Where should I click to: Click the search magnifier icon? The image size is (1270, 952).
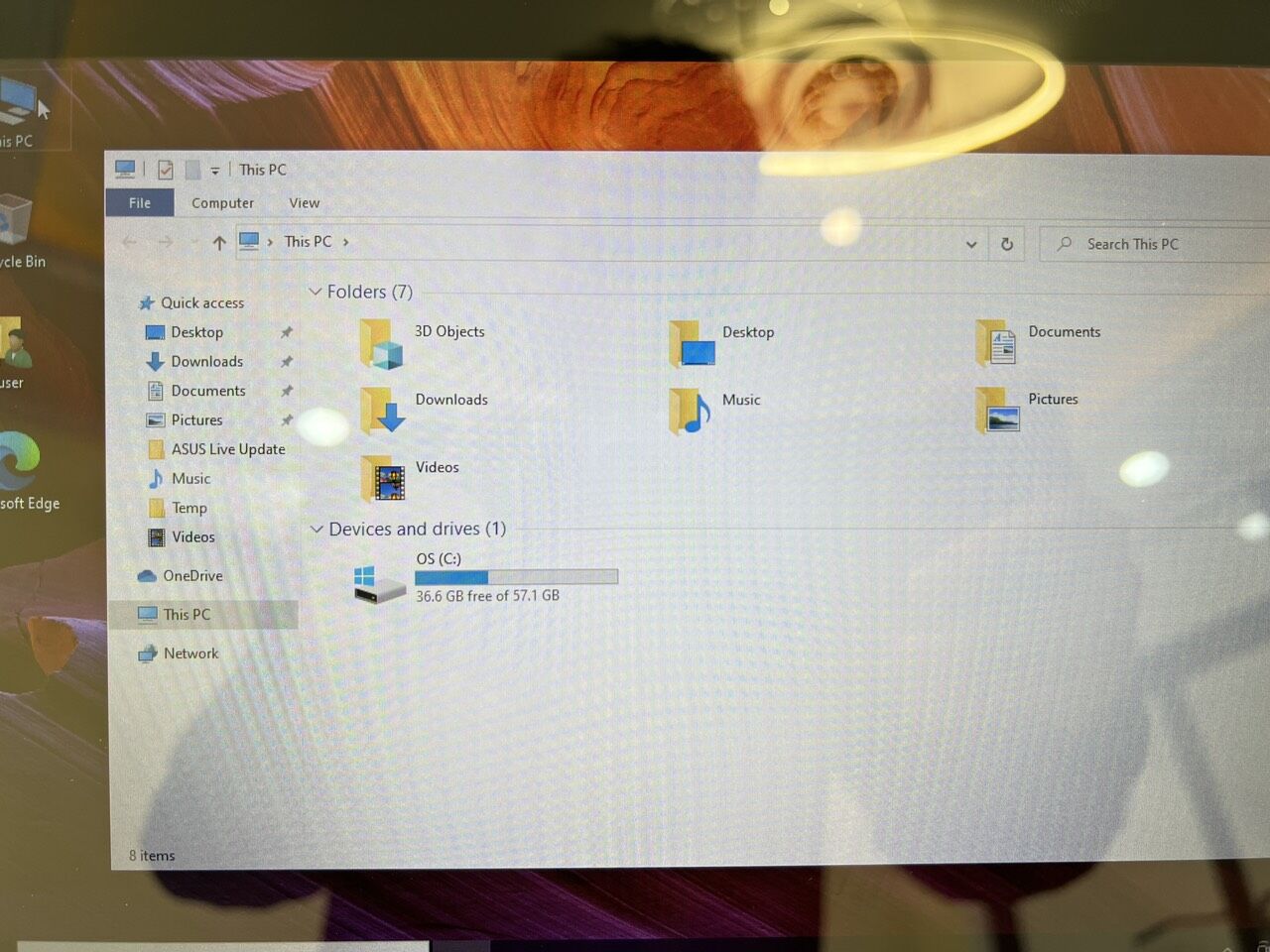tap(1065, 244)
